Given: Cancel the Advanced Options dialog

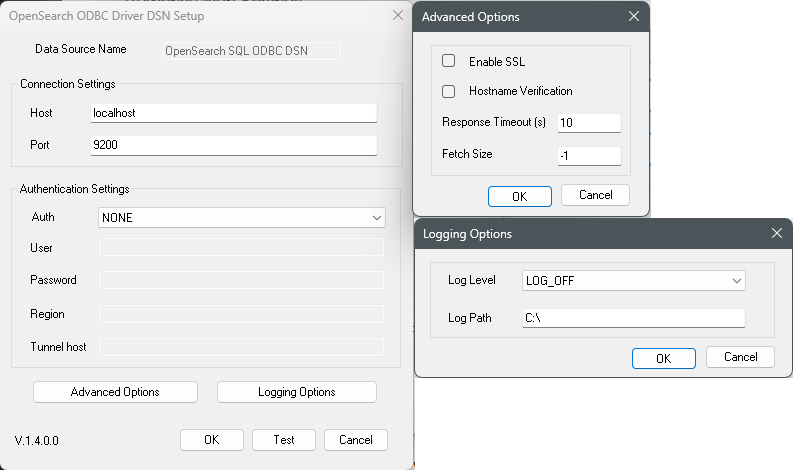Looking at the screenshot, I should [595, 195].
